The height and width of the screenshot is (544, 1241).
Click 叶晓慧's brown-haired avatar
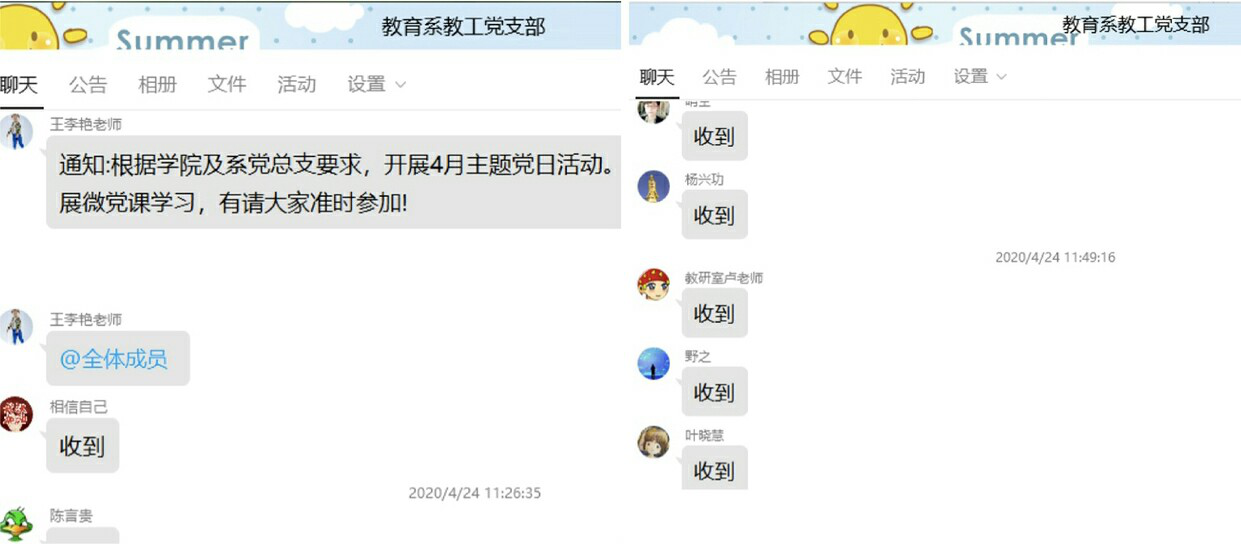pyautogui.click(x=653, y=442)
